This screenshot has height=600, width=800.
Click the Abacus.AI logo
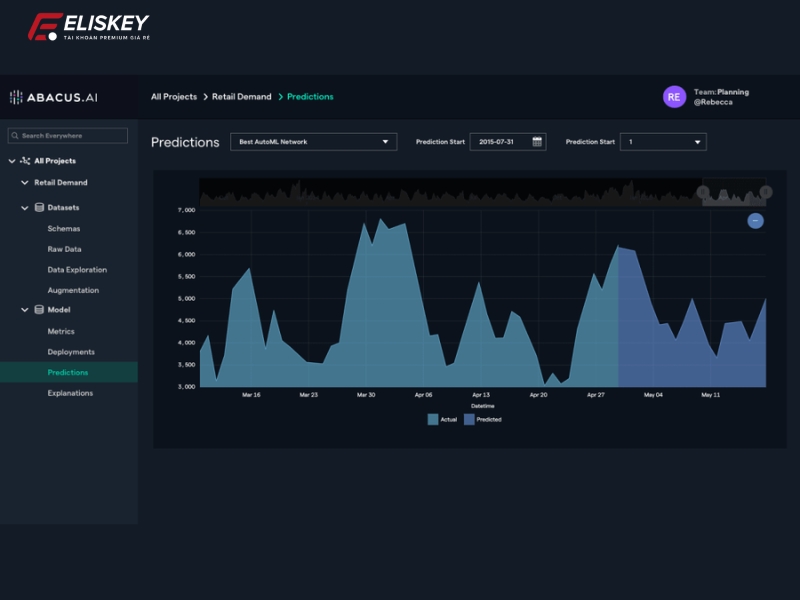(53, 97)
